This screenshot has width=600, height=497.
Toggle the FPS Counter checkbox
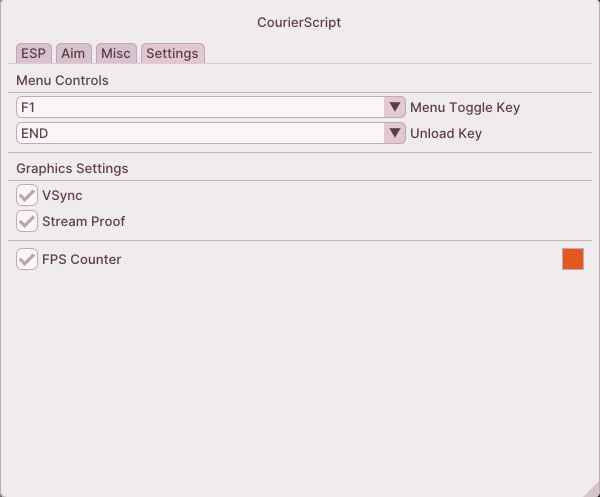tap(27, 259)
